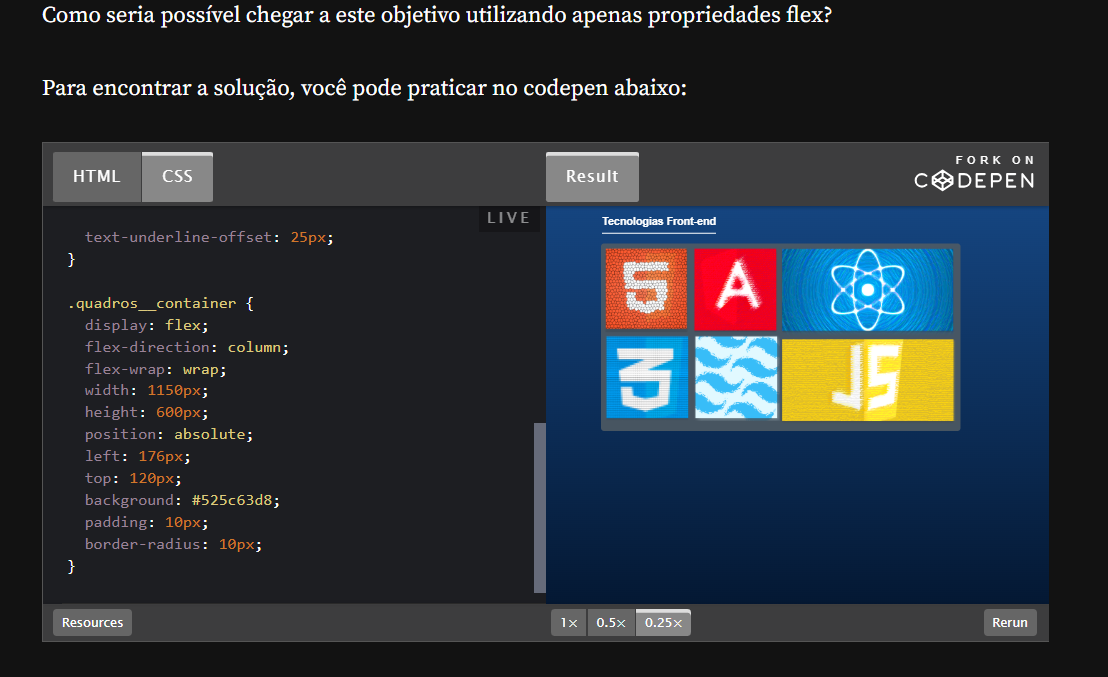Set preview zoom to 0.5×
This screenshot has width=1108, height=677.
[x=611, y=623]
